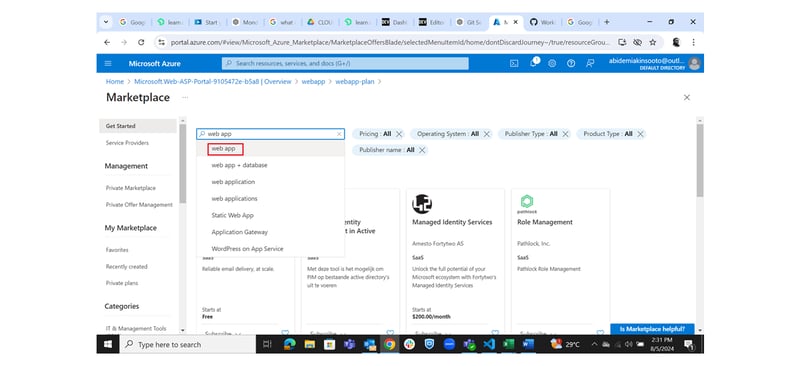Open the Azure portal hamburger menu
Viewport: 800px width, 366px height.
tap(108, 64)
